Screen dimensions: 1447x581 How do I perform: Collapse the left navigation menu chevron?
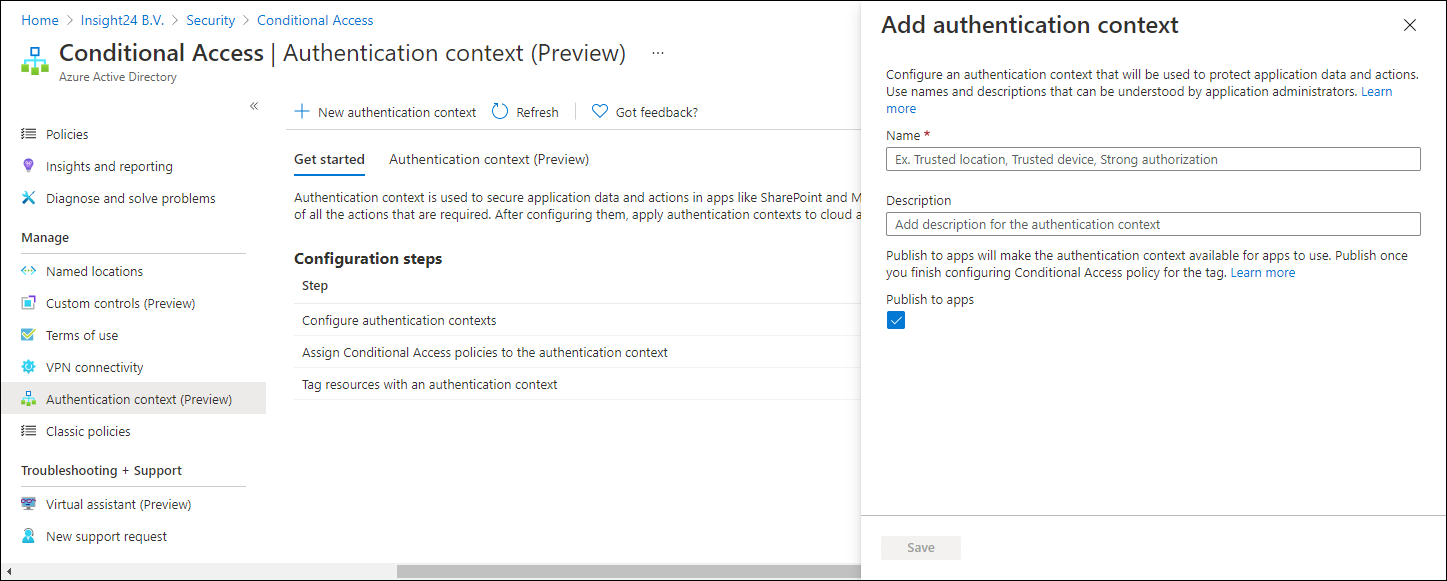(x=254, y=106)
